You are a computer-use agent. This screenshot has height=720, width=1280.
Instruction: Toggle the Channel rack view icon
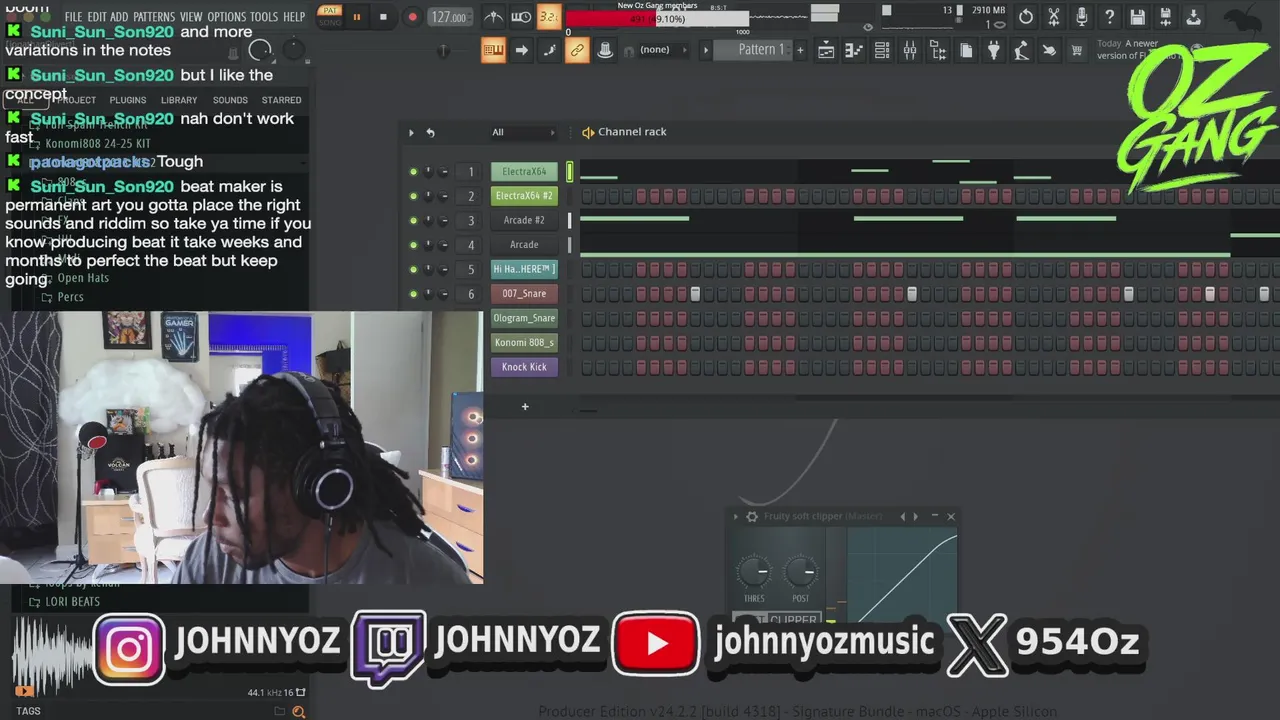(882, 50)
